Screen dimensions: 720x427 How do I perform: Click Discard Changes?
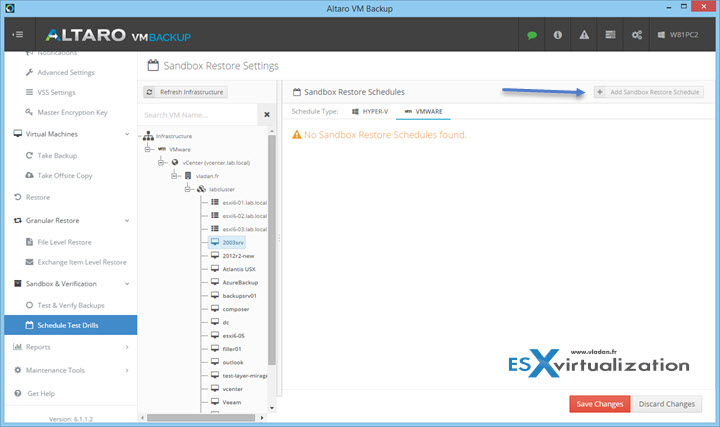[667, 404]
